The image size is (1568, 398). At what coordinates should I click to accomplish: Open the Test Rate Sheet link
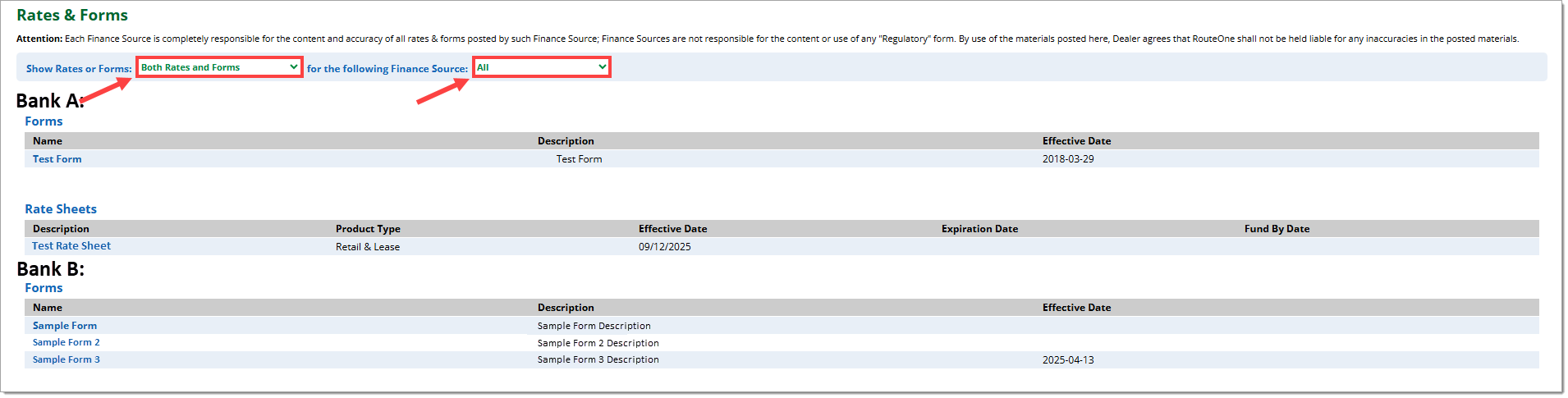[x=71, y=246]
